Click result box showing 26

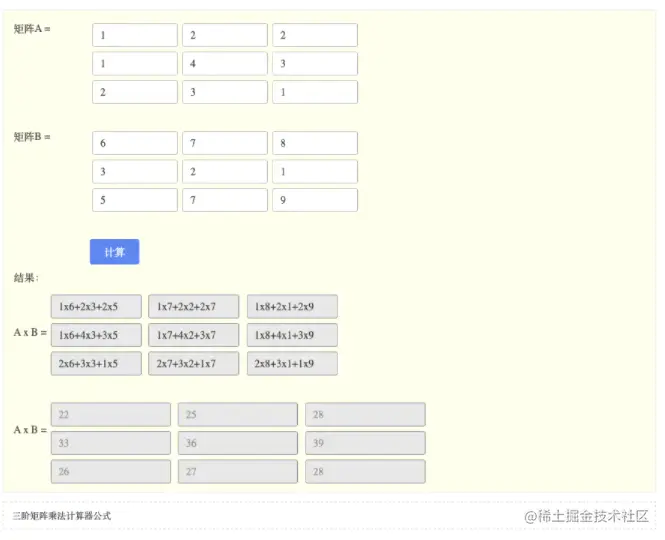111,471
